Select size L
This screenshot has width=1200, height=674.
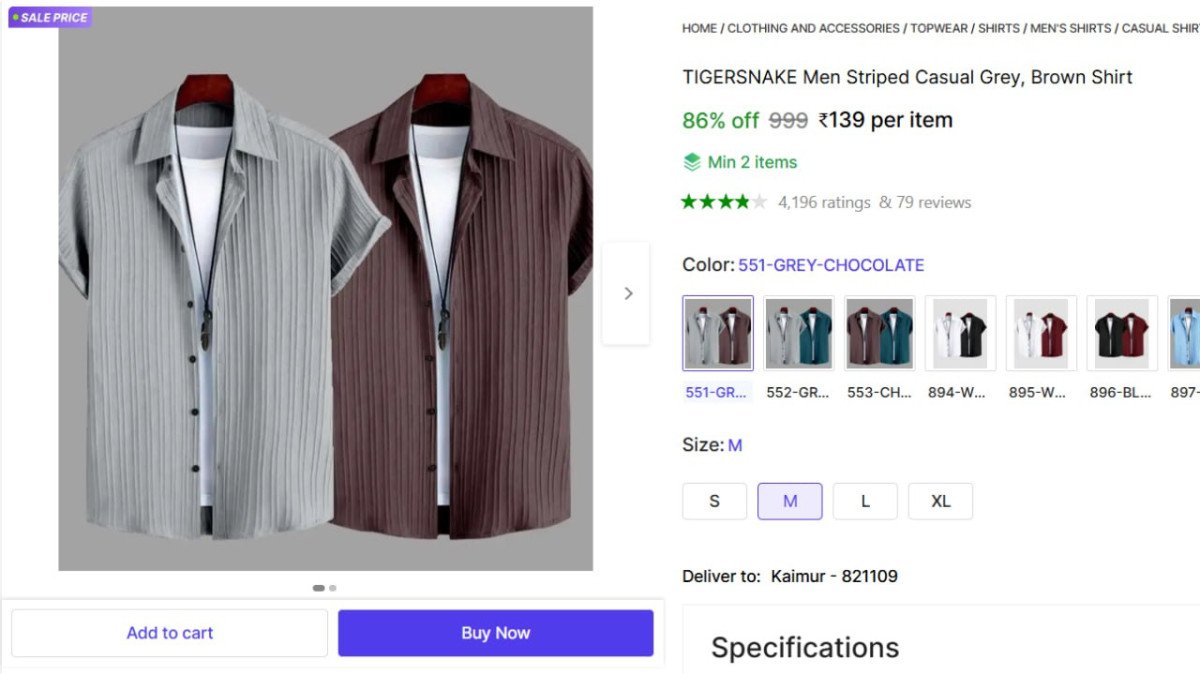point(864,500)
